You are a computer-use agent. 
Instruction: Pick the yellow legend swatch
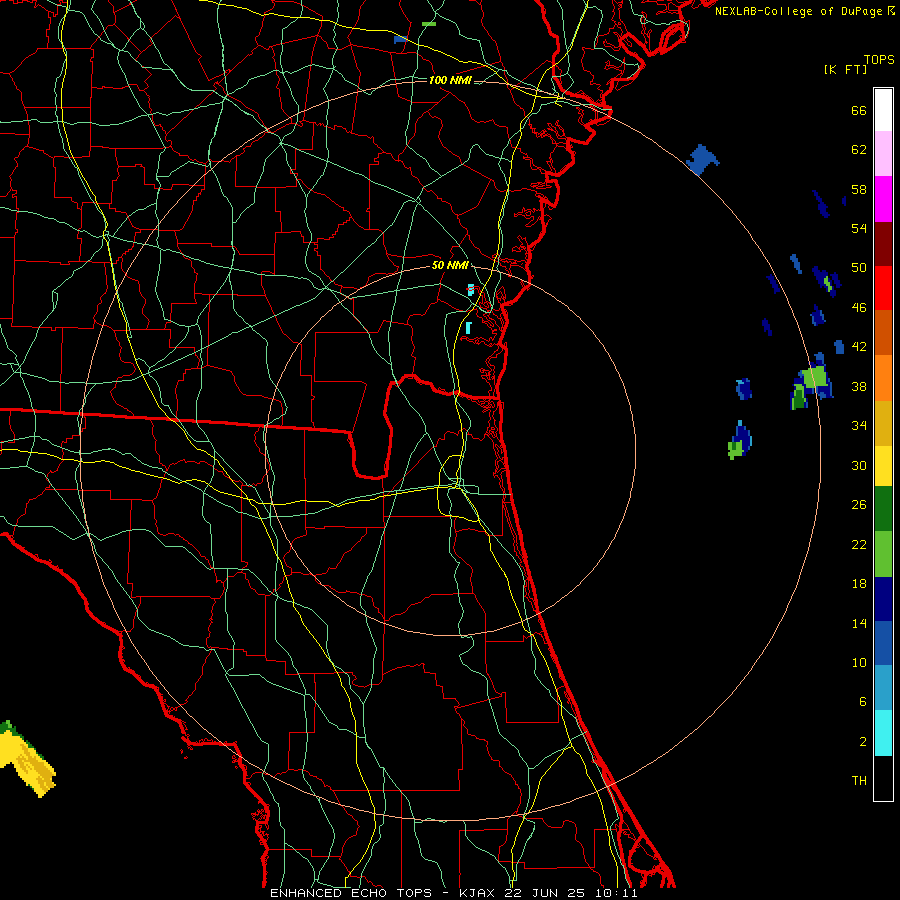click(x=883, y=466)
